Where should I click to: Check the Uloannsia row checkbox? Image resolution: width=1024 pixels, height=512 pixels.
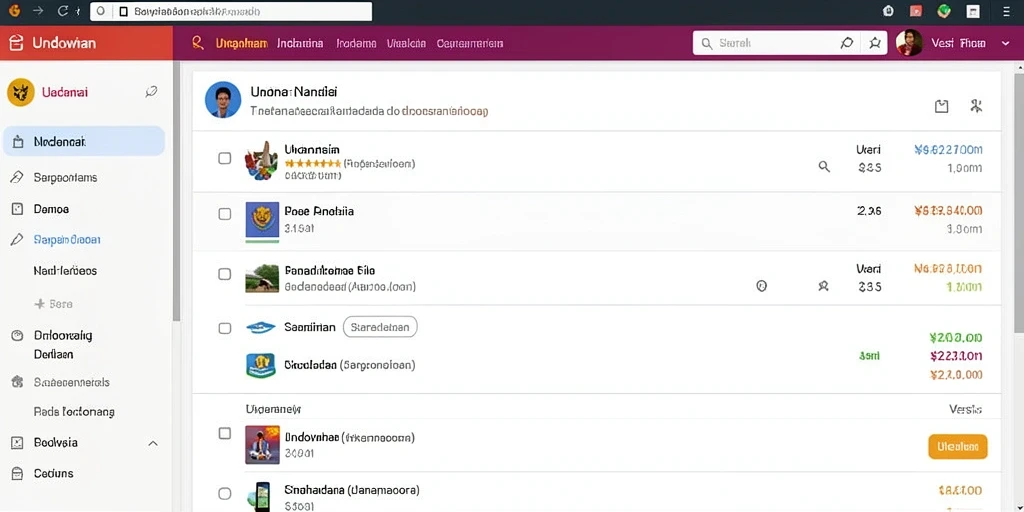tap(225, 158)
